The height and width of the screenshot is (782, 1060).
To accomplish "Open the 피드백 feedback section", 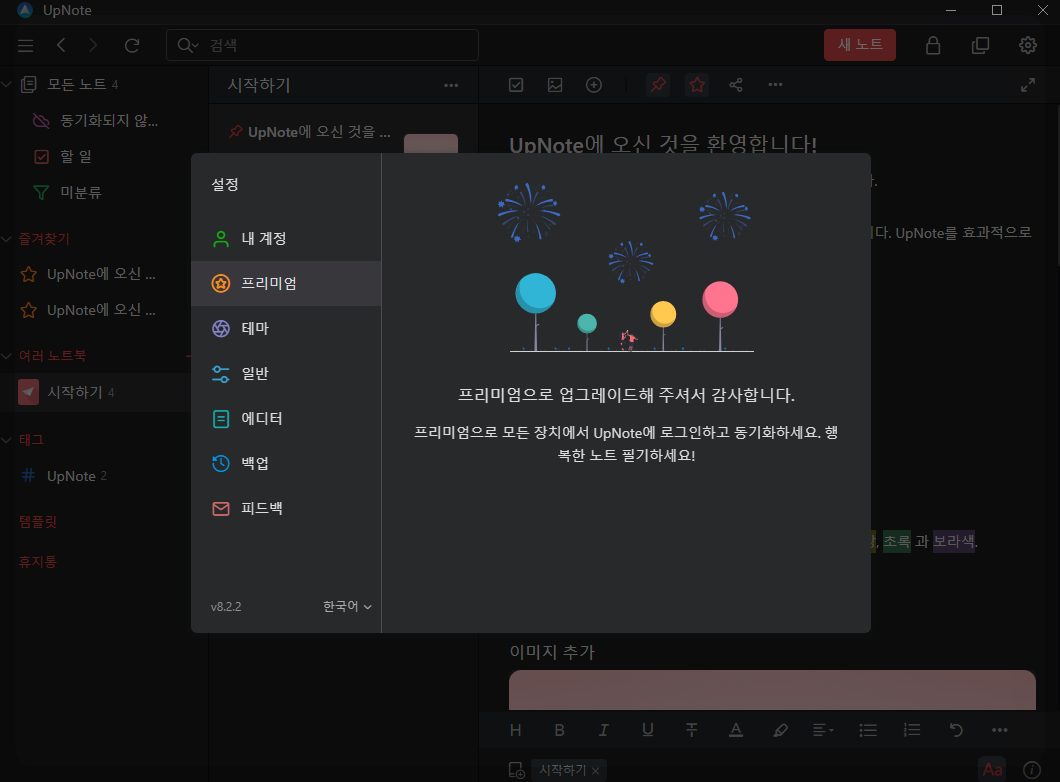I will 286,508.
